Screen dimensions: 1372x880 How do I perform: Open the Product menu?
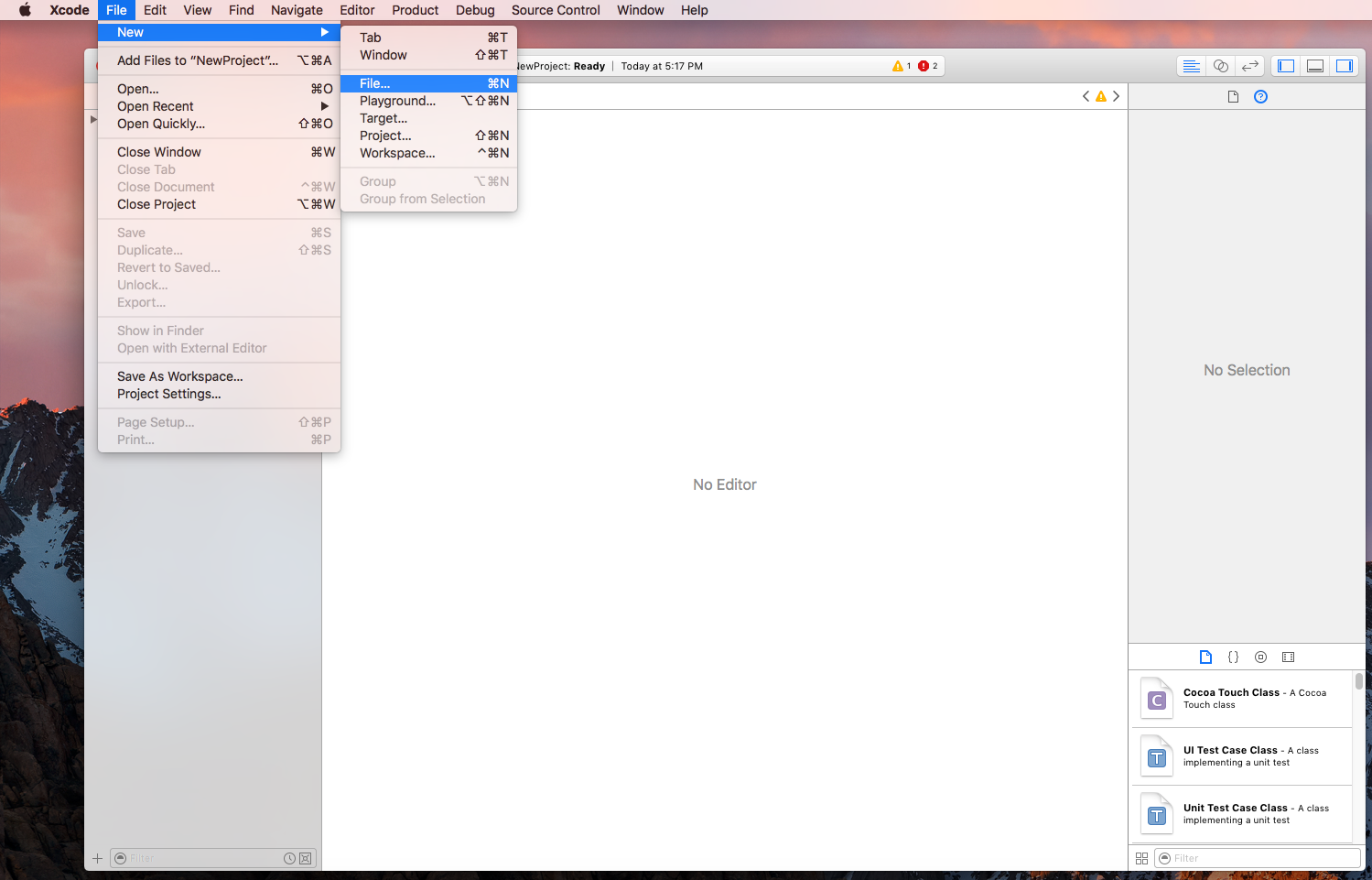point(416,10)
